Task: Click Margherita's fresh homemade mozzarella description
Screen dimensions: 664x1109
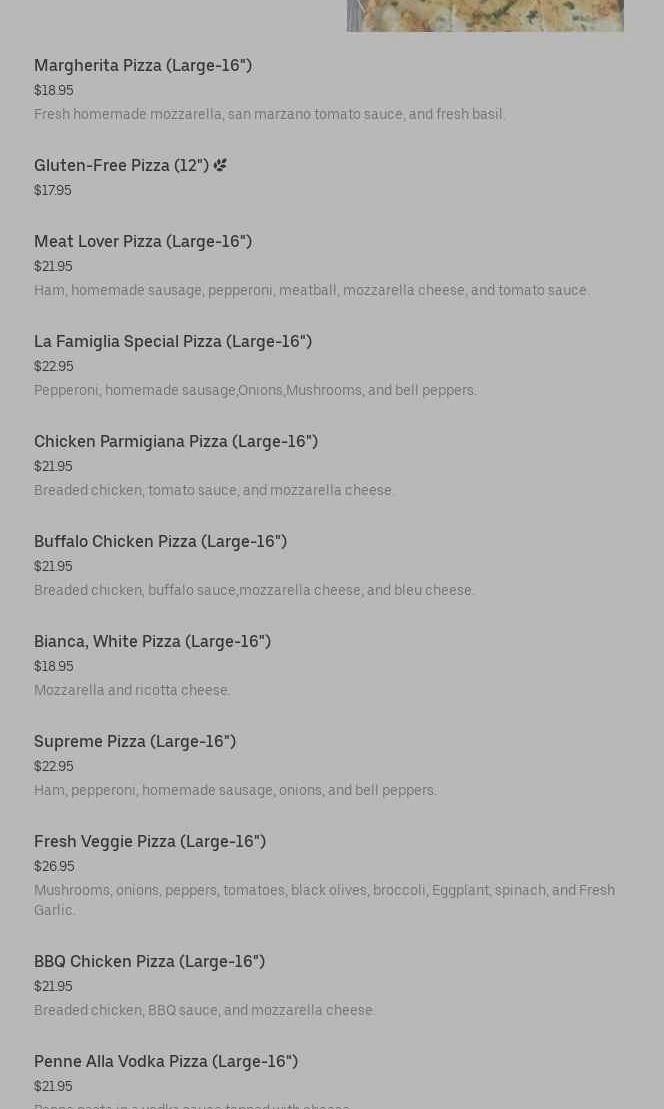Action: [x=270, y=115]
